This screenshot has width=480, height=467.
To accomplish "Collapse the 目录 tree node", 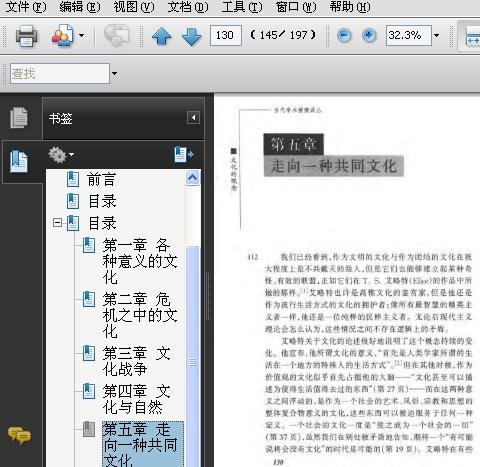I will (57, 222).
